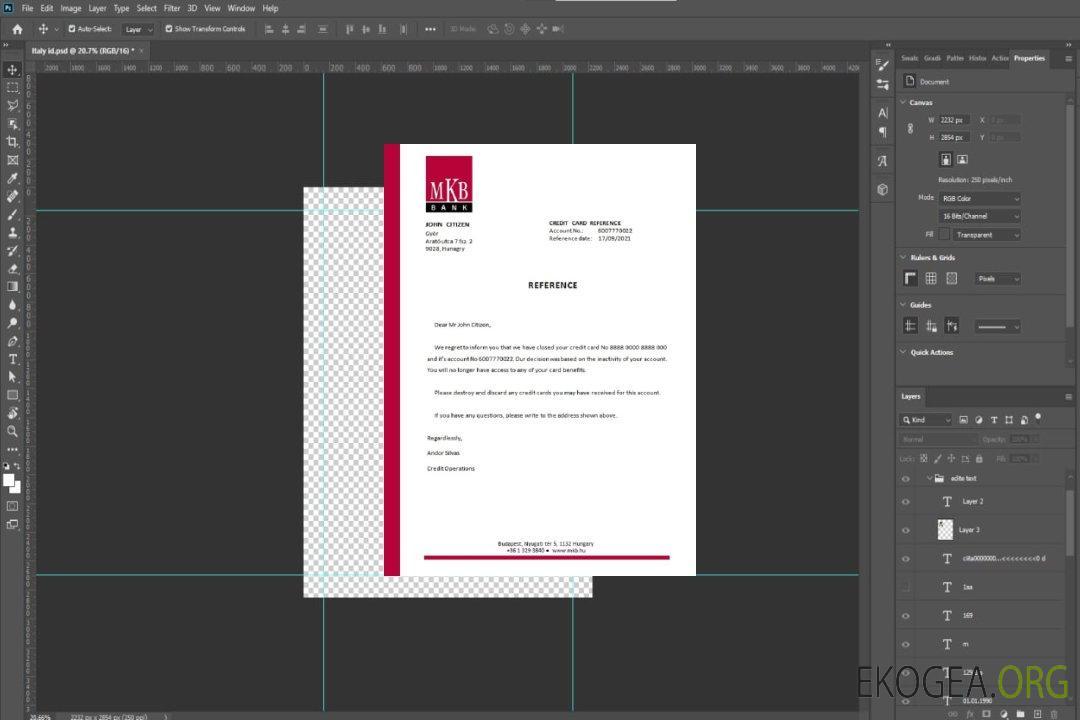Open the Pixels units dropdown
Viewport: 1080px width, 720px height.
coord(997,278)
